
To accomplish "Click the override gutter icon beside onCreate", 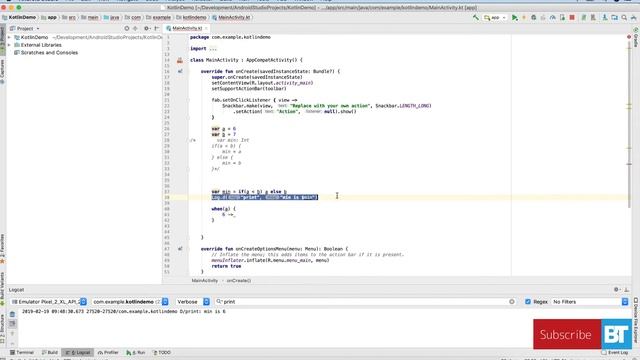I will [180, 71].
